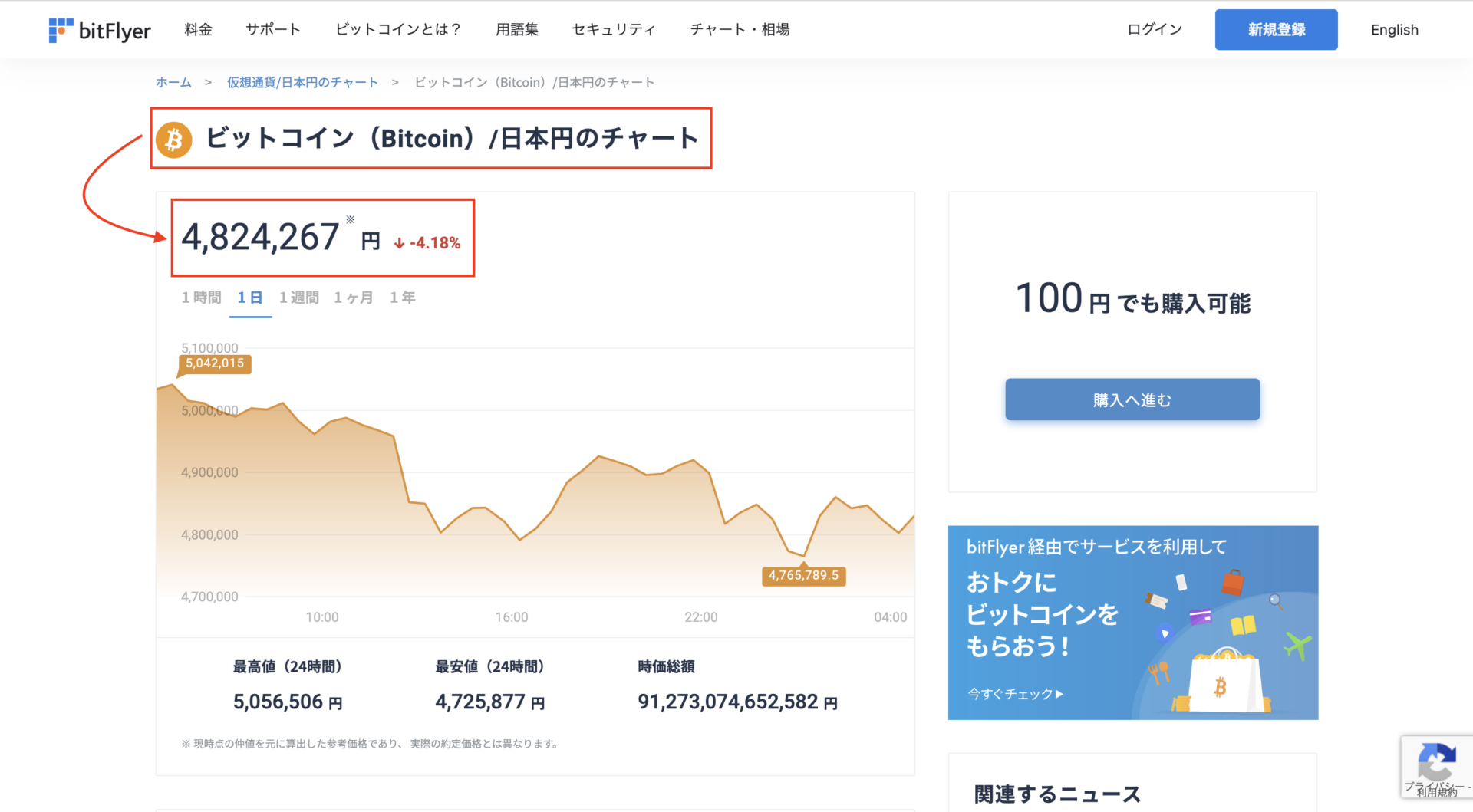Open ビットコインとは？ in the navigation

click(398, 29)
